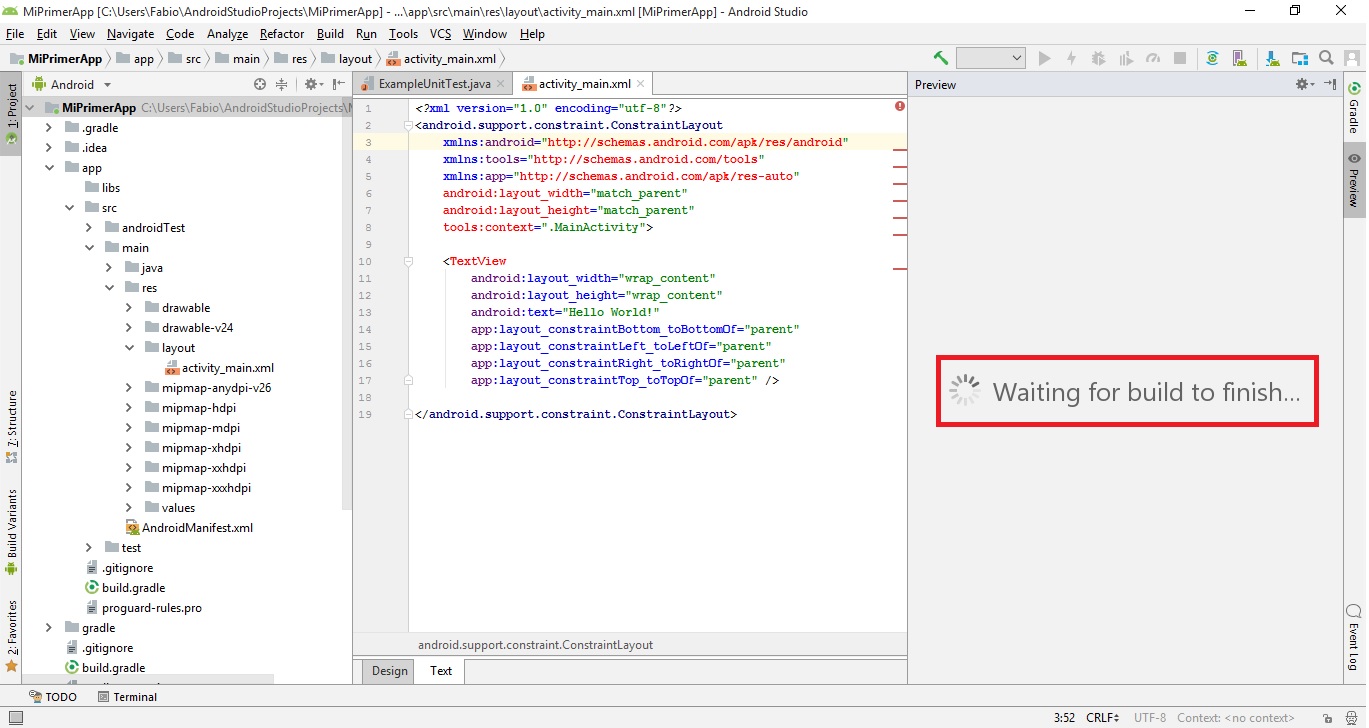1369x728 pixels.
Task: Select activity_main.xml in the project tree
Action: [220, 368]
